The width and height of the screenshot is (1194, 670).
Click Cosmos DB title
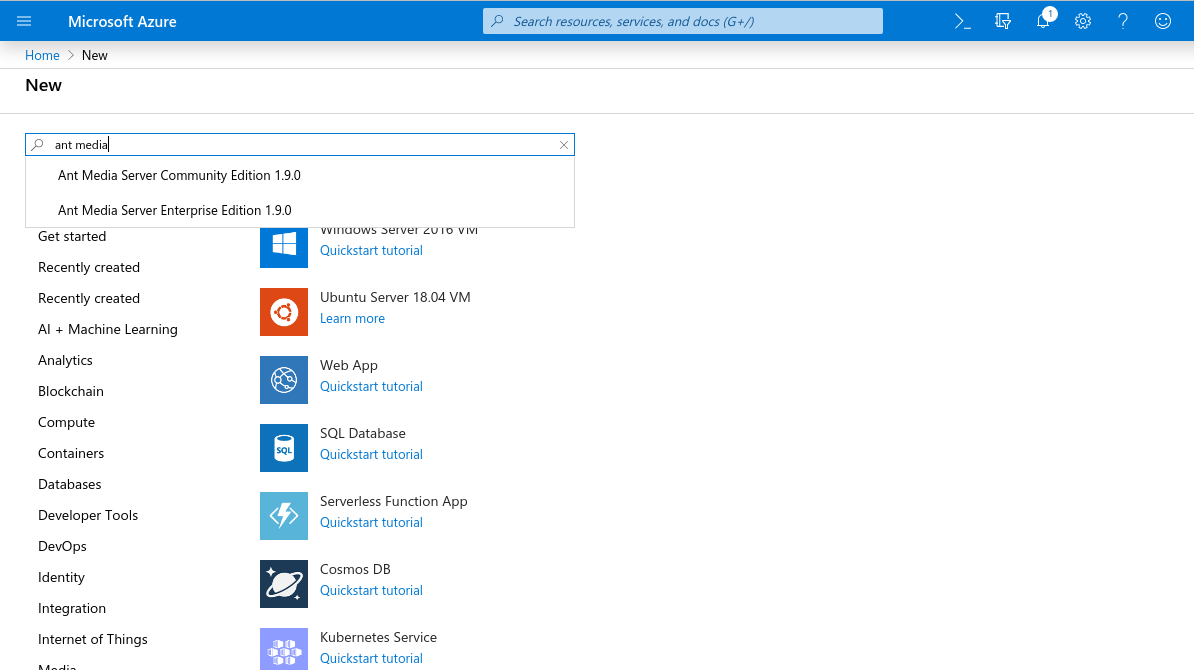click(355, 570)
